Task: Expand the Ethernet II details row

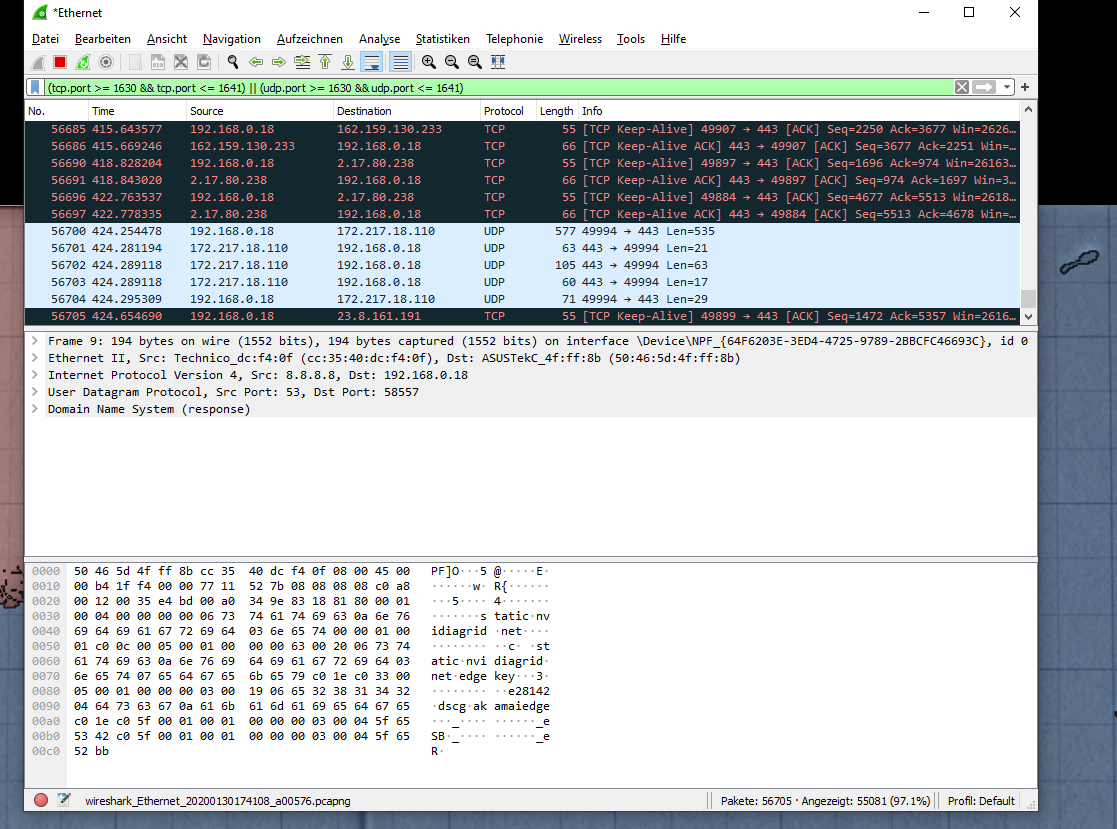Action: 35,358
